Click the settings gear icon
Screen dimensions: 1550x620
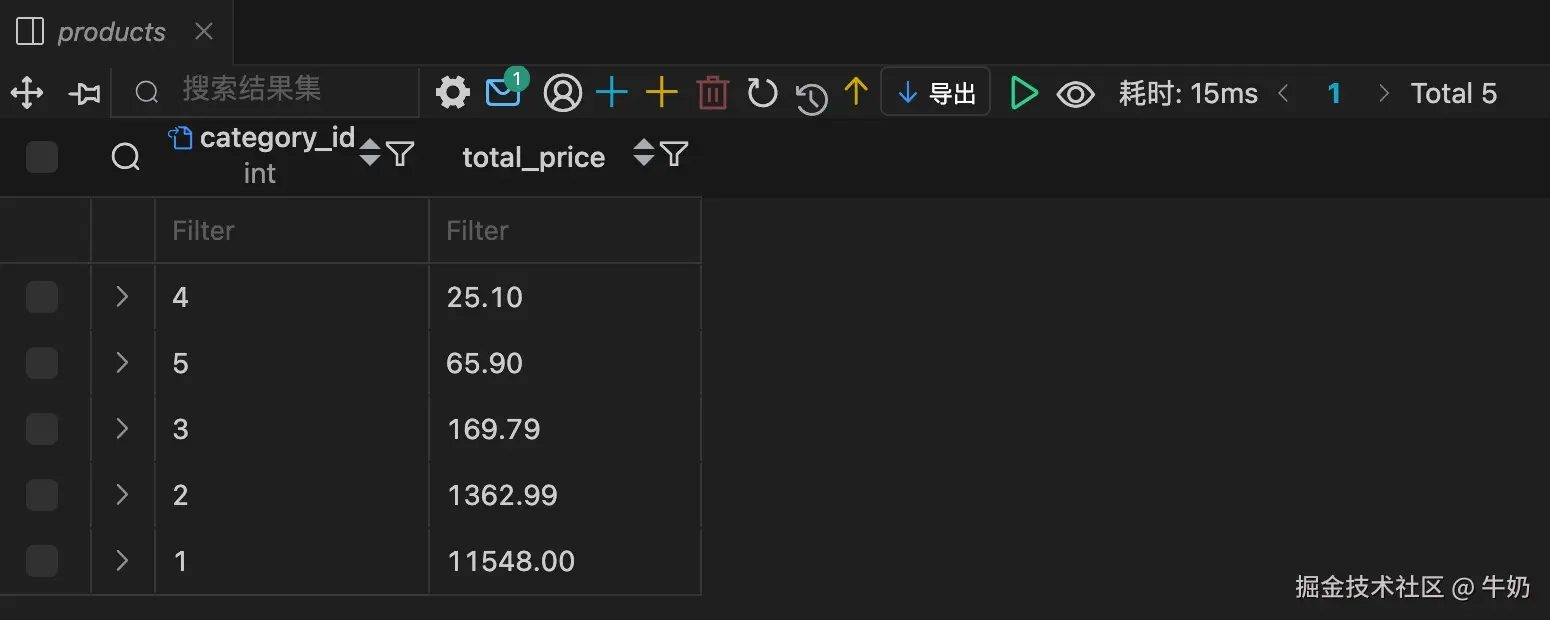[453, 93]
